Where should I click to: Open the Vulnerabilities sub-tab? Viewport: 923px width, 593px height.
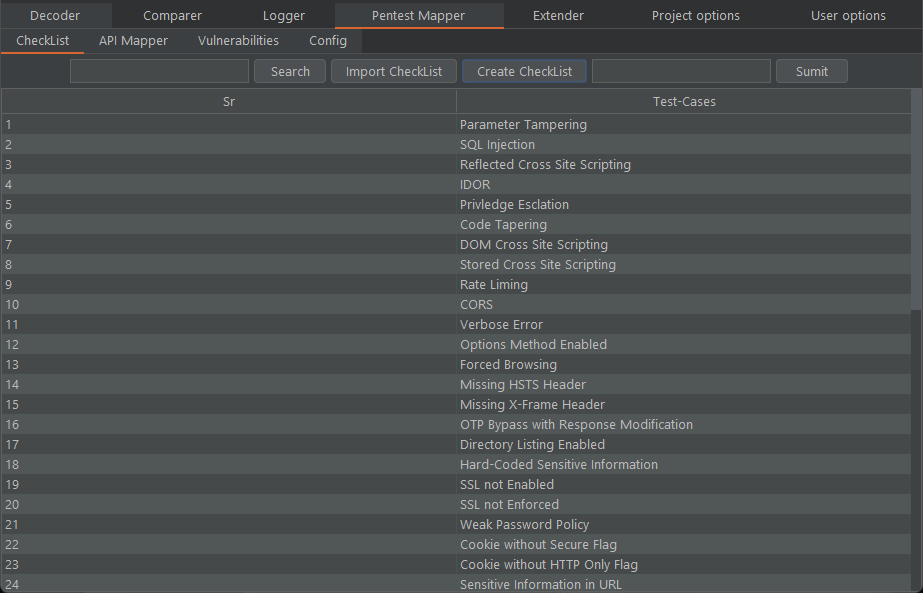pyautogui.click(x=238, y=41)
